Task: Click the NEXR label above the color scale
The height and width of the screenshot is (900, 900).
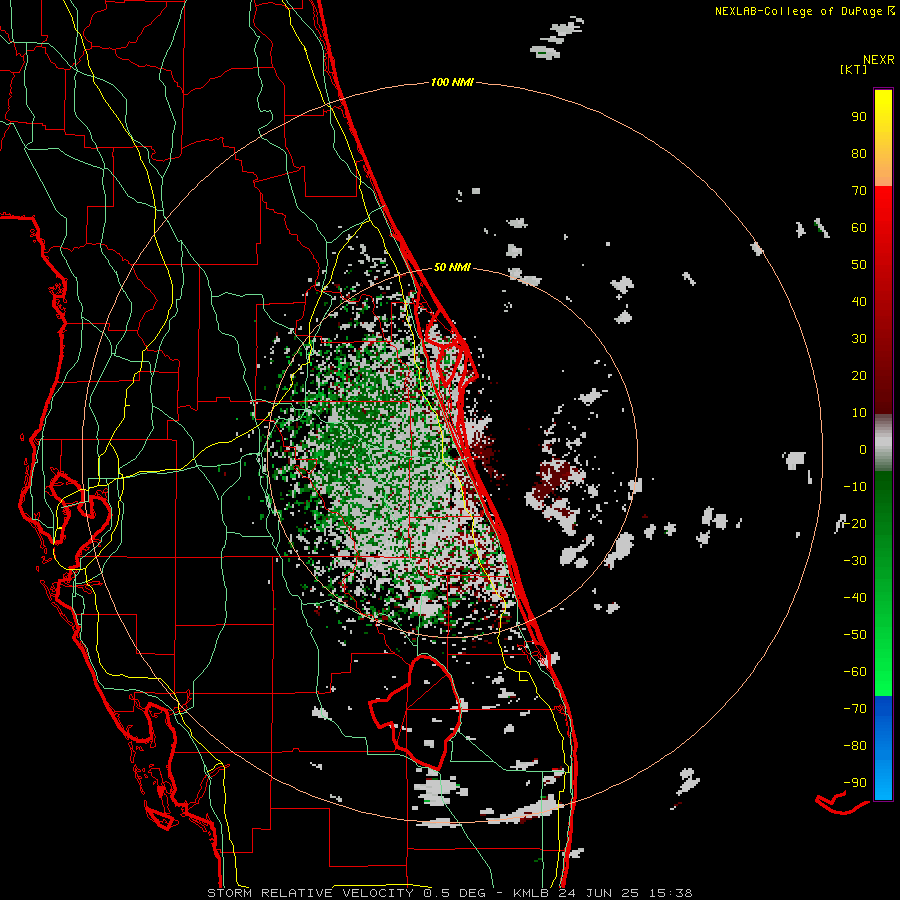Action: (879, 60)
